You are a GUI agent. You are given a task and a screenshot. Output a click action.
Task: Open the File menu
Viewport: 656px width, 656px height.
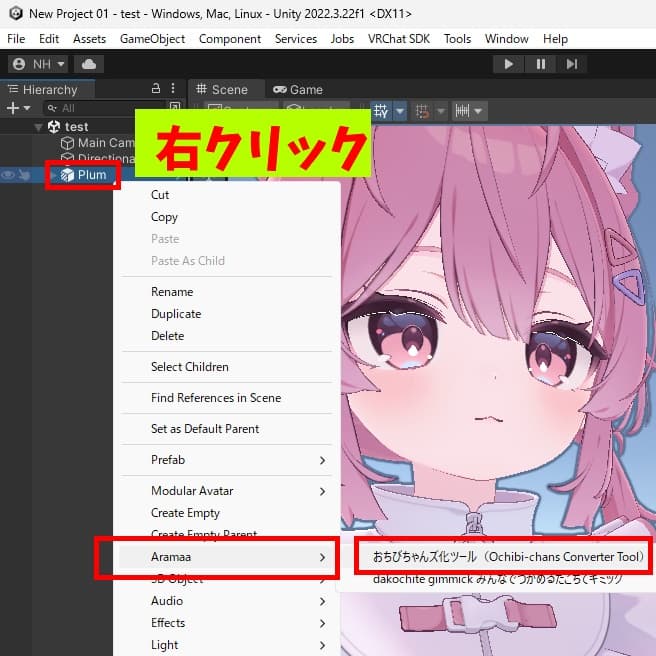click(x=16, y=39)
